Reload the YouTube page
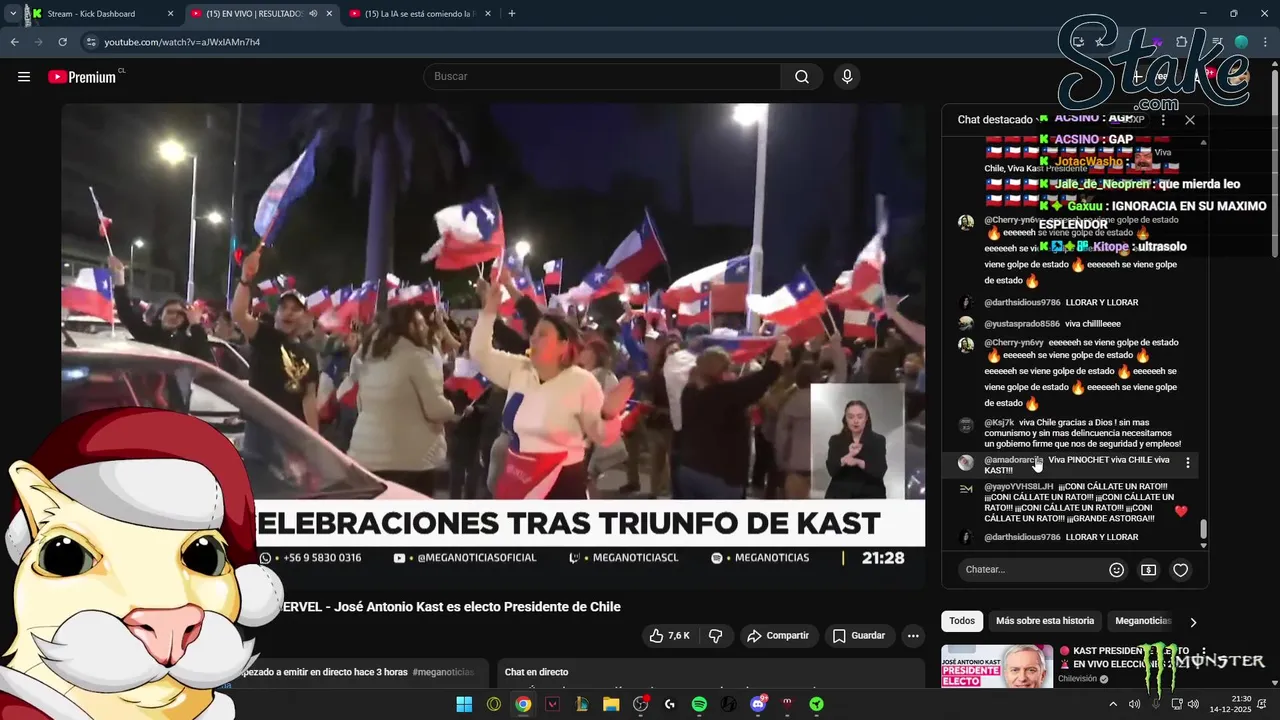 point(62,42)
